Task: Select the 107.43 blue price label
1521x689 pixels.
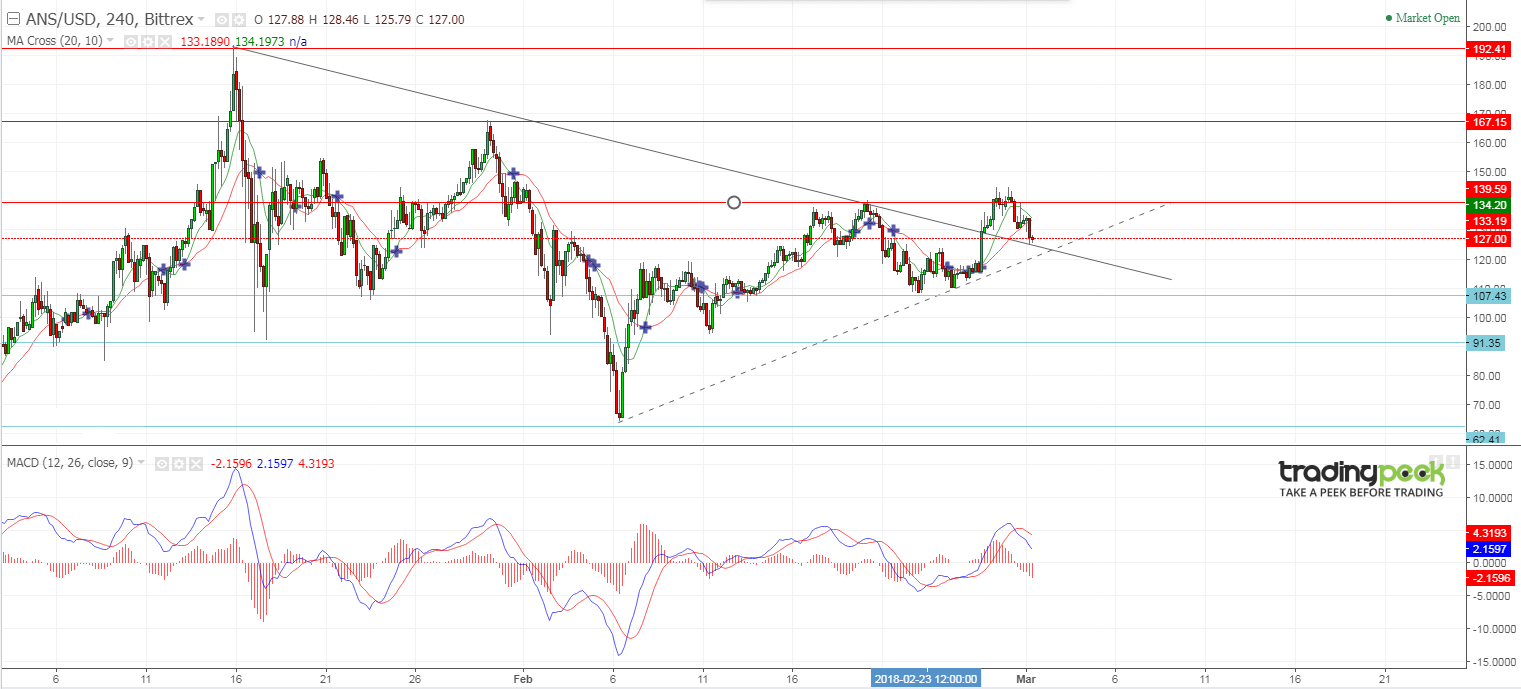Action: (1489, 296)
